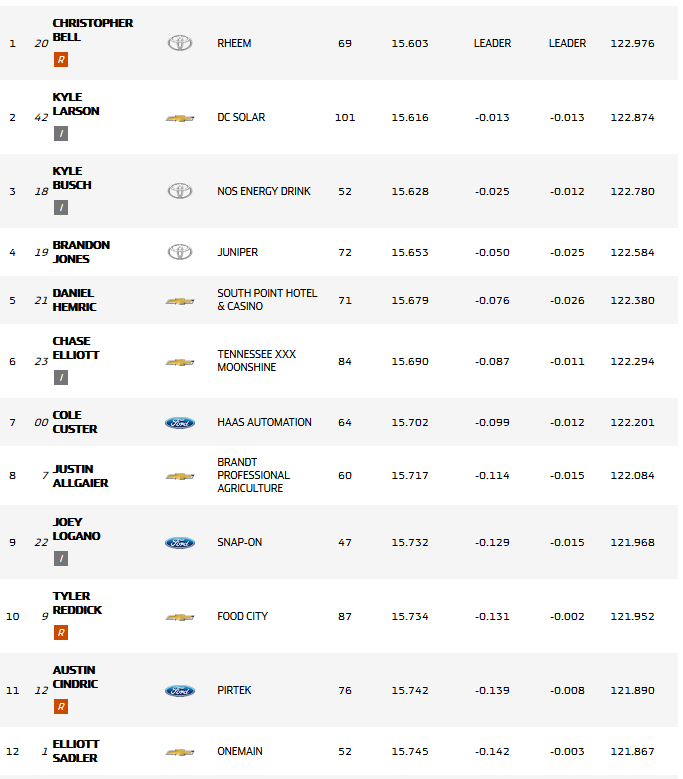The image size is (683, 779).
Task: Open Kyle Larson's driver name link
Action: click(76, 104)
